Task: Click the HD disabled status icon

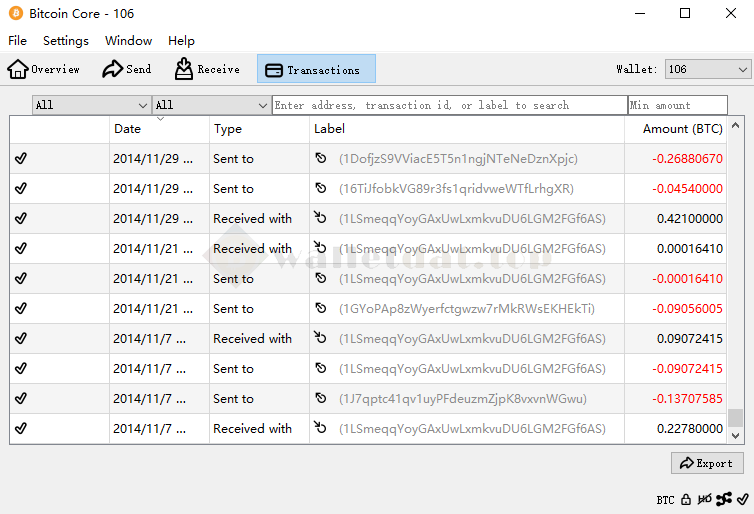Action: [x=705, y=499]
